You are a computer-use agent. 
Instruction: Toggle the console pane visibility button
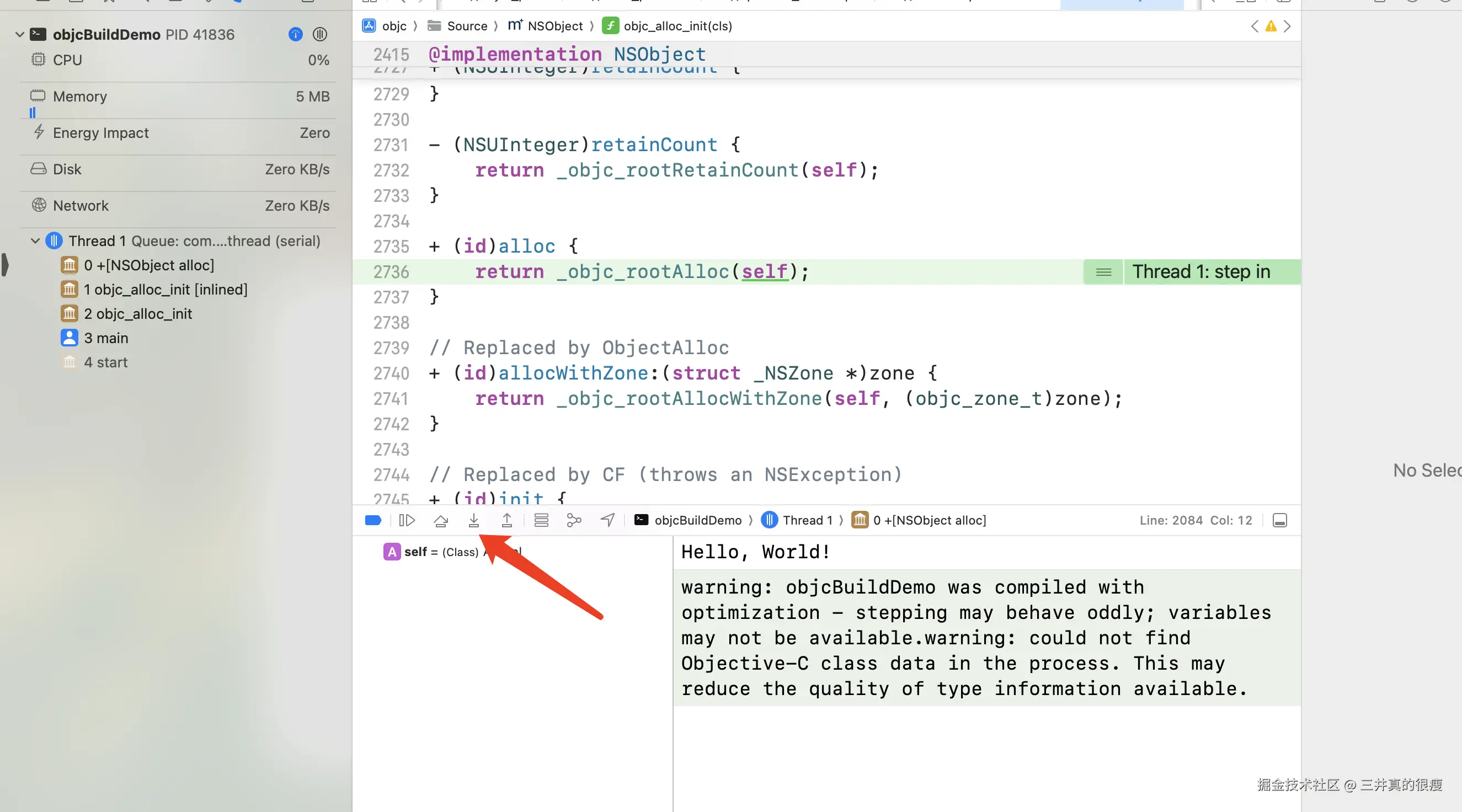(1279, 520)
